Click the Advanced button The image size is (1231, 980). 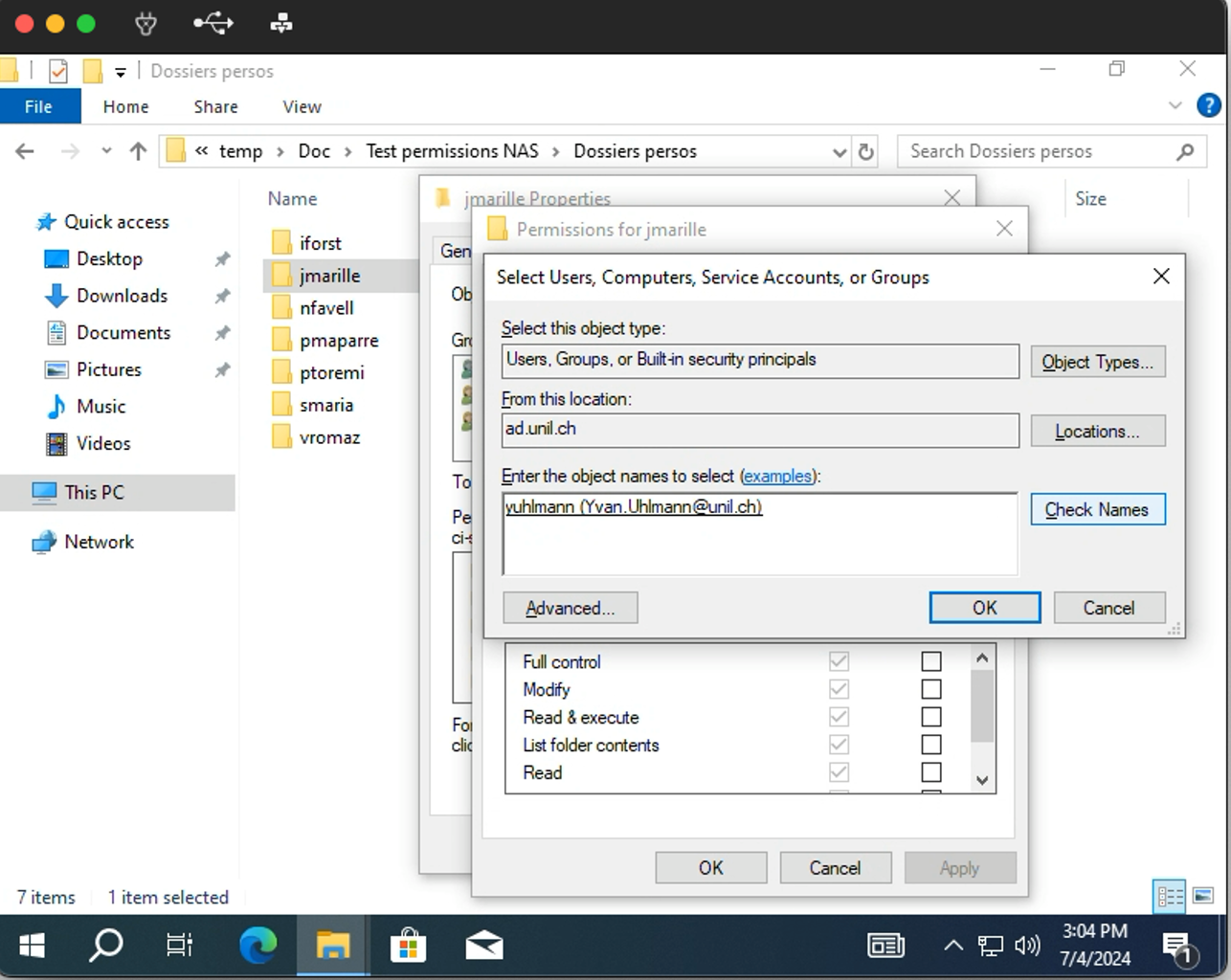tap(570, 608)
